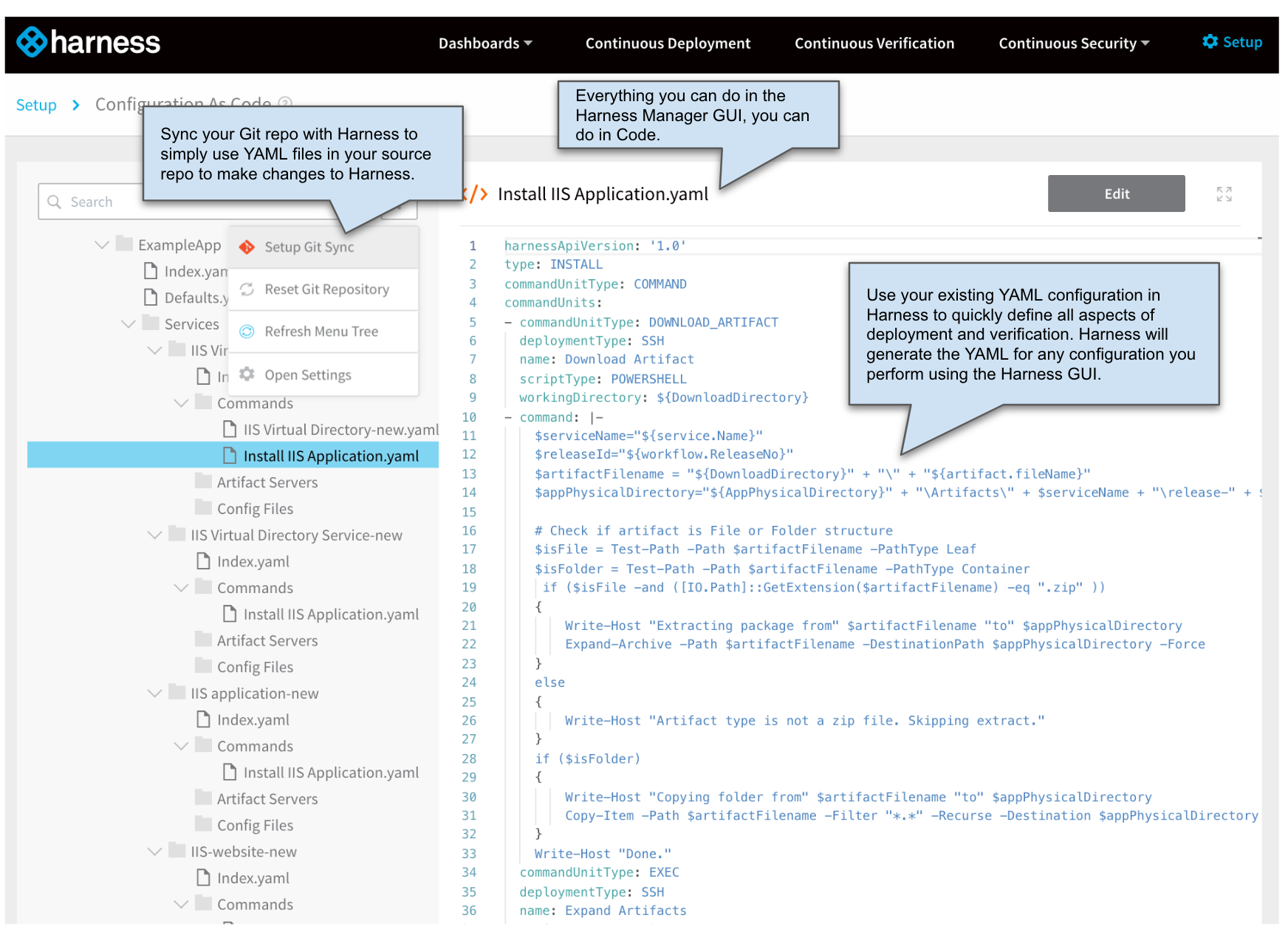1288x935 pixels.
Task: Collapse IIS Virtual Directory Service-new node
Action: coord(155,535)
